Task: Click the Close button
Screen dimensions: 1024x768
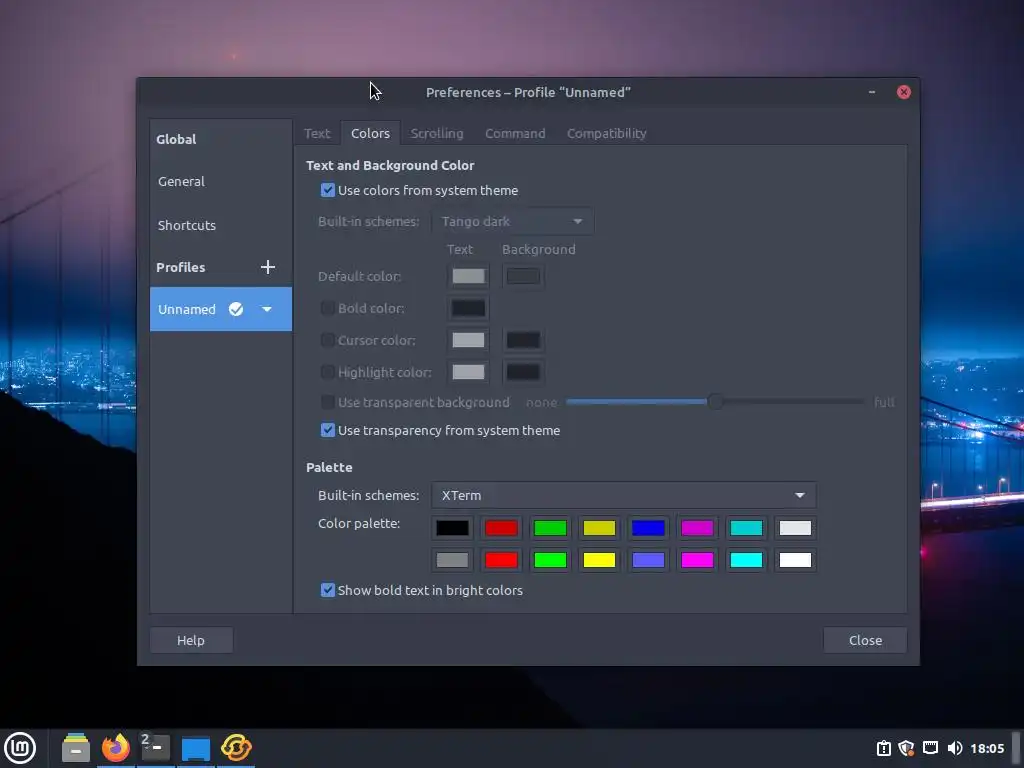Action: 865,641
